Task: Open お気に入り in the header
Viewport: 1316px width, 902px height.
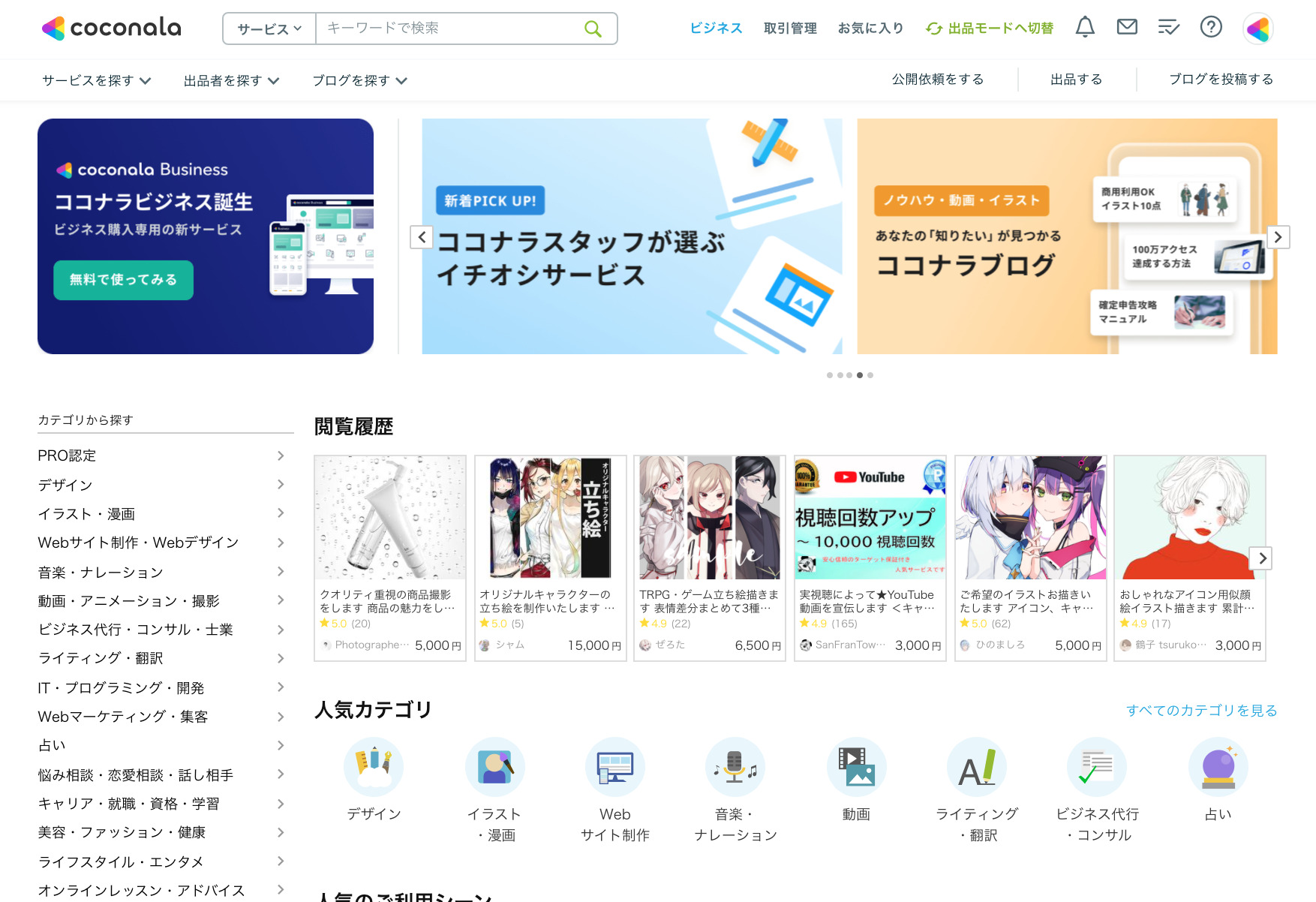Action: [x=870, y=29]
